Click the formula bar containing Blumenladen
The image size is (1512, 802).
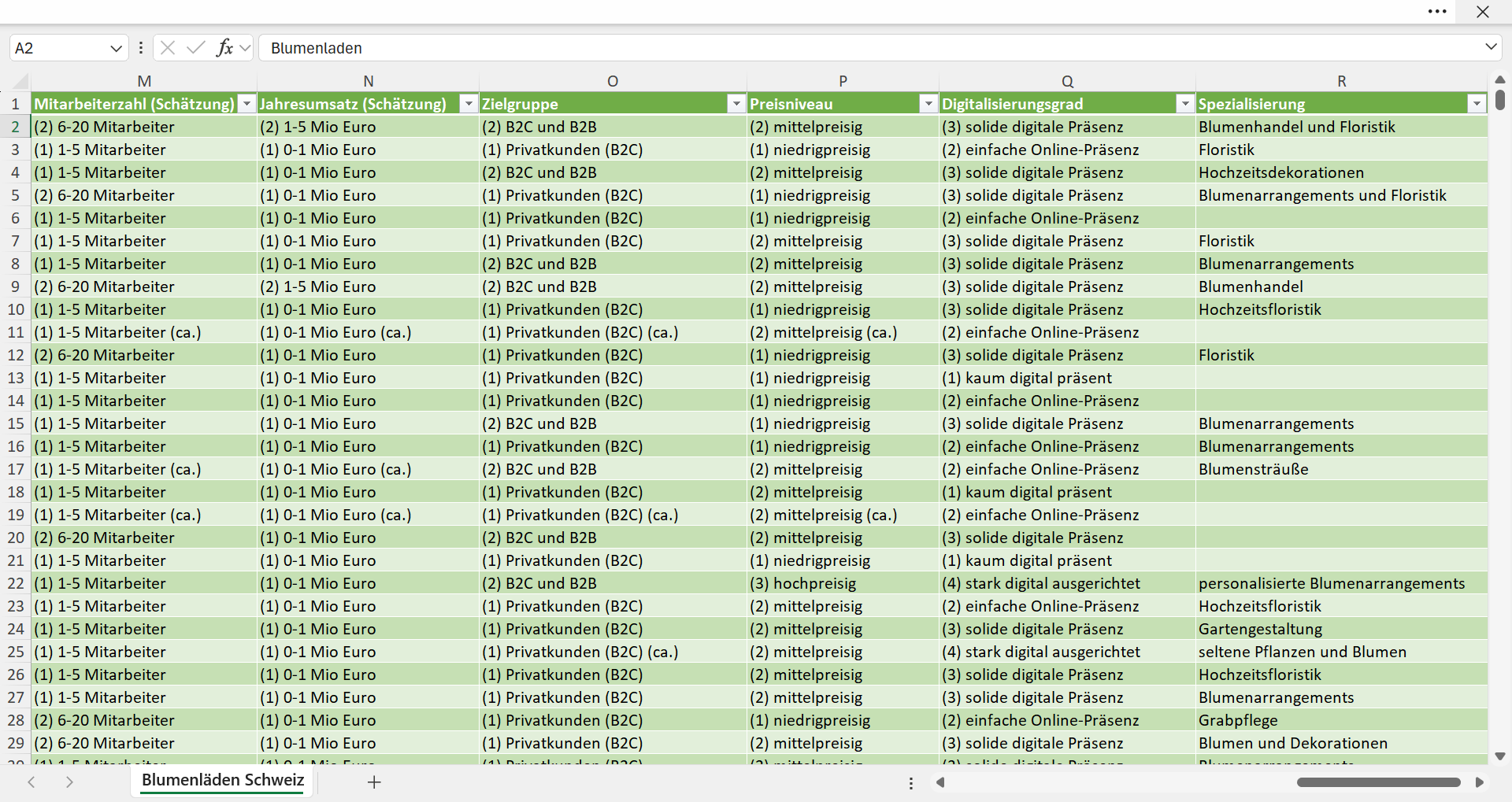click(x=869, y=48)
